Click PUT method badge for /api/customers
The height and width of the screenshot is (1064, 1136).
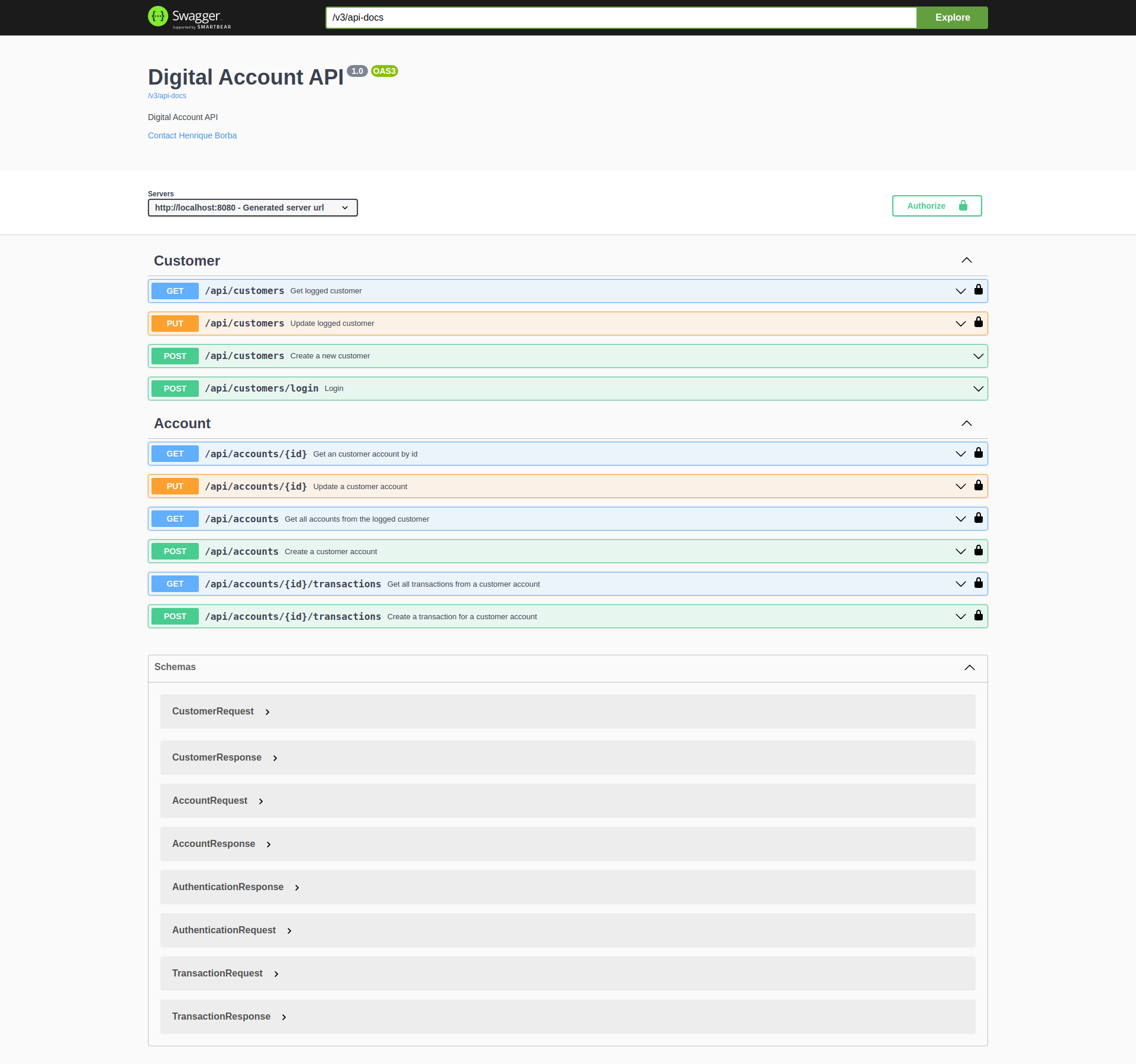(x=175, y=324)
